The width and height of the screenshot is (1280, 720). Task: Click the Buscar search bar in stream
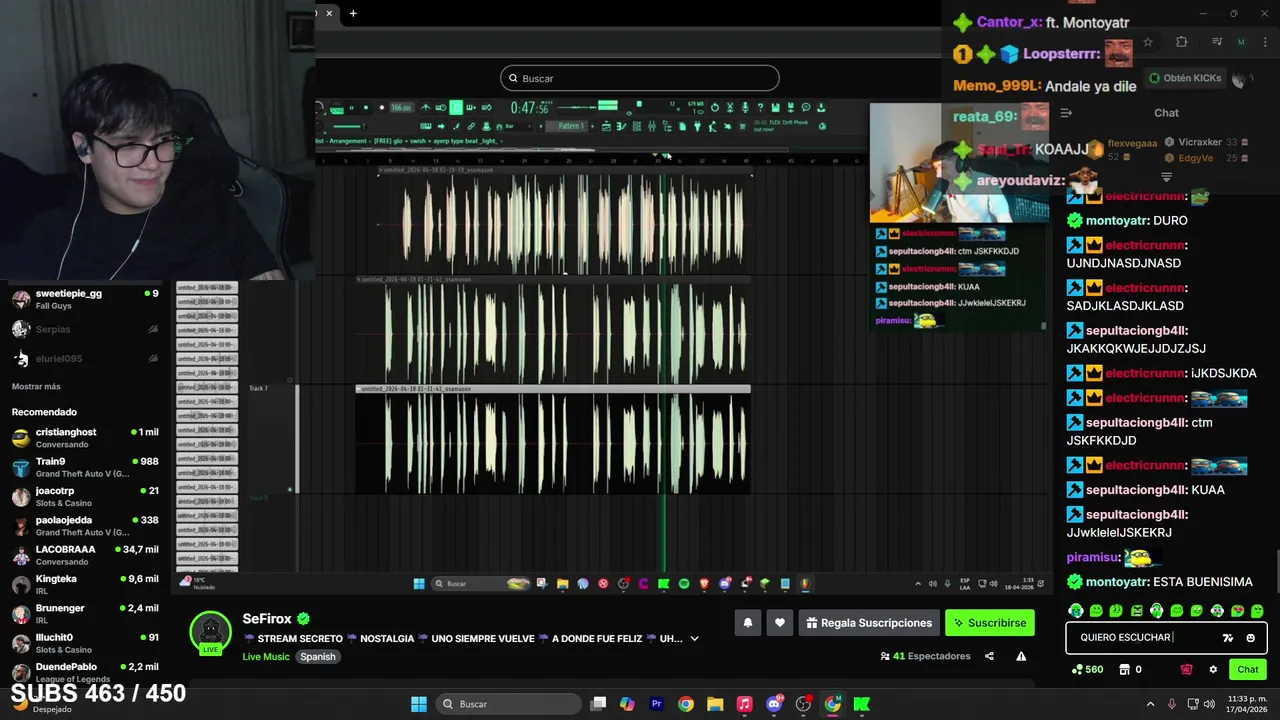coord(639,78)
